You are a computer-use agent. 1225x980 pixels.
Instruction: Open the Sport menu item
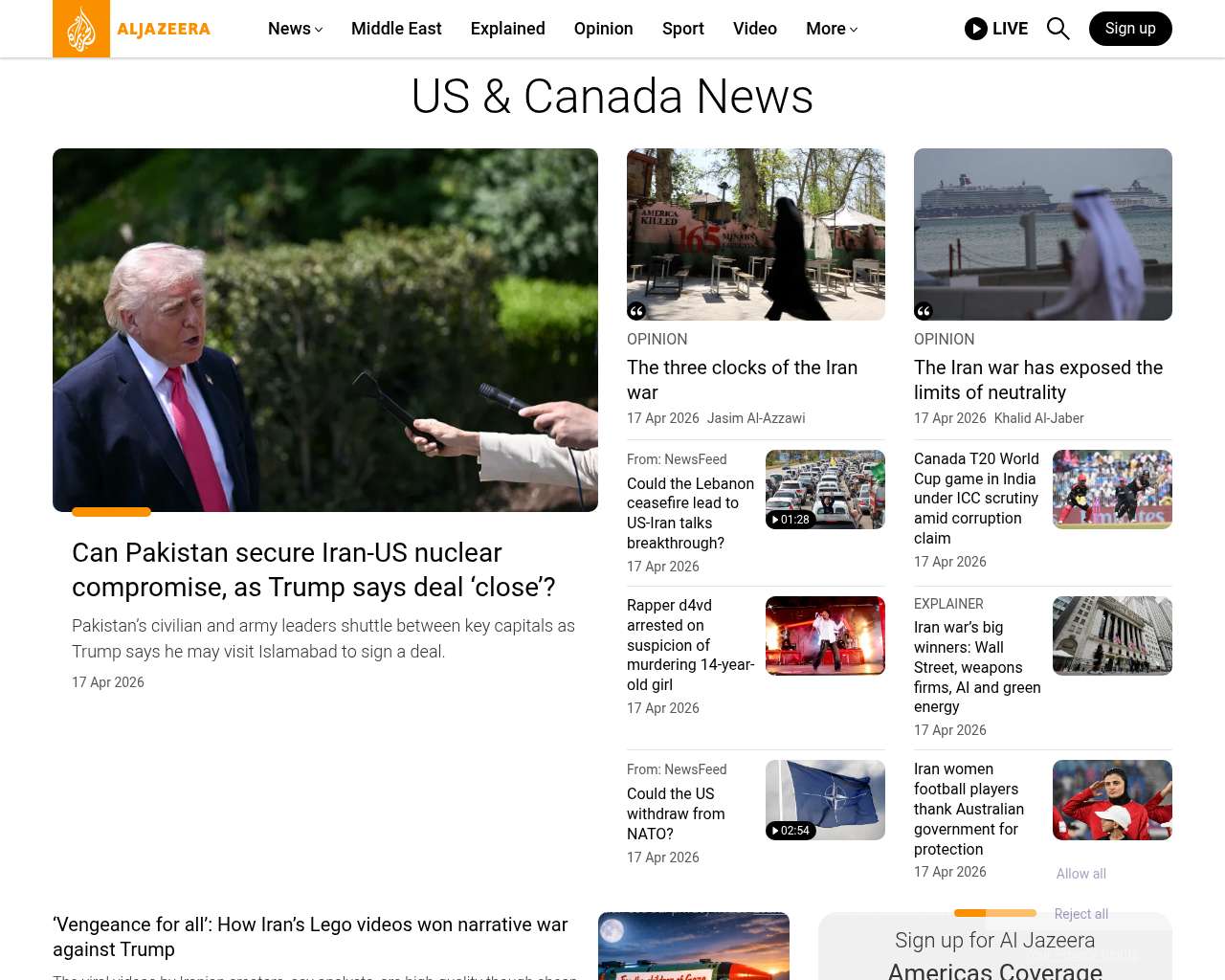pos(682,29)
